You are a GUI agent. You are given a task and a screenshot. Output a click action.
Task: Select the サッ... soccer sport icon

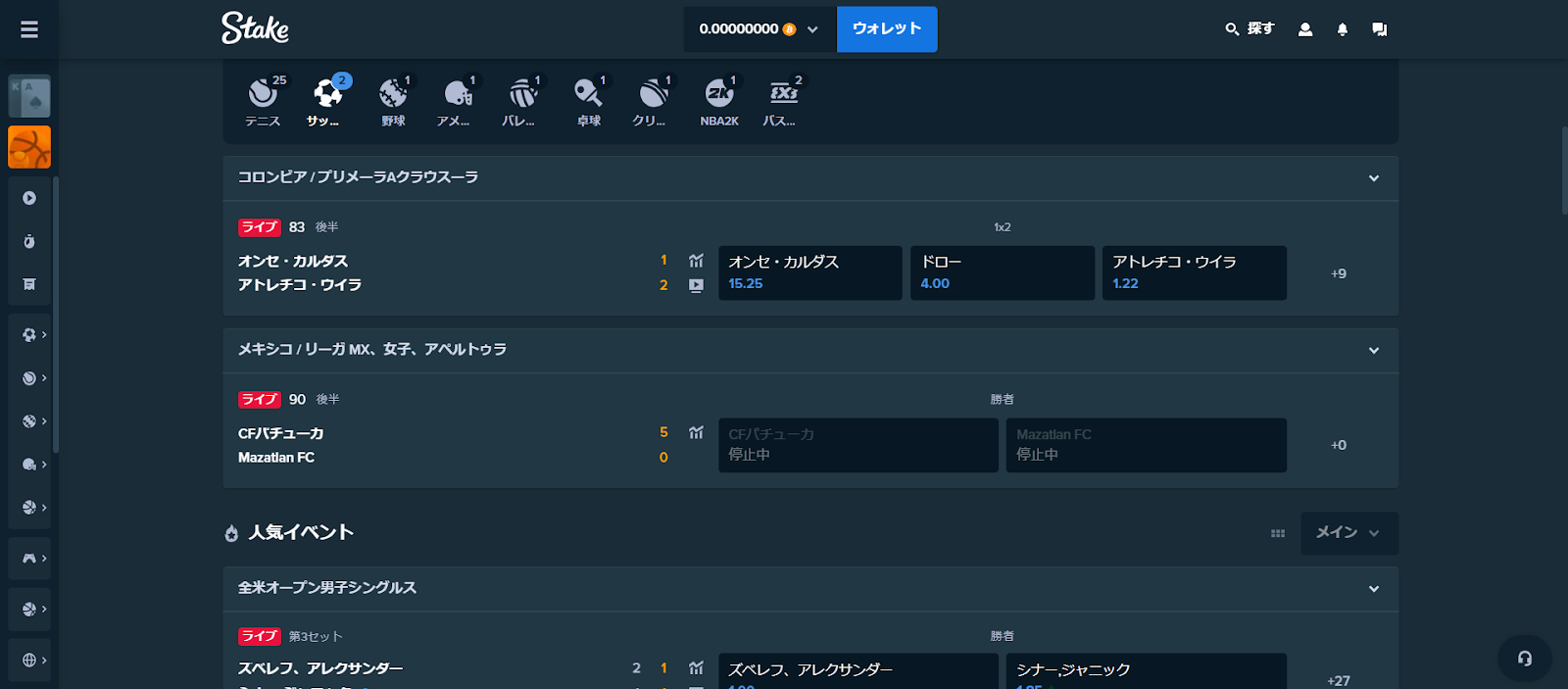327,102
